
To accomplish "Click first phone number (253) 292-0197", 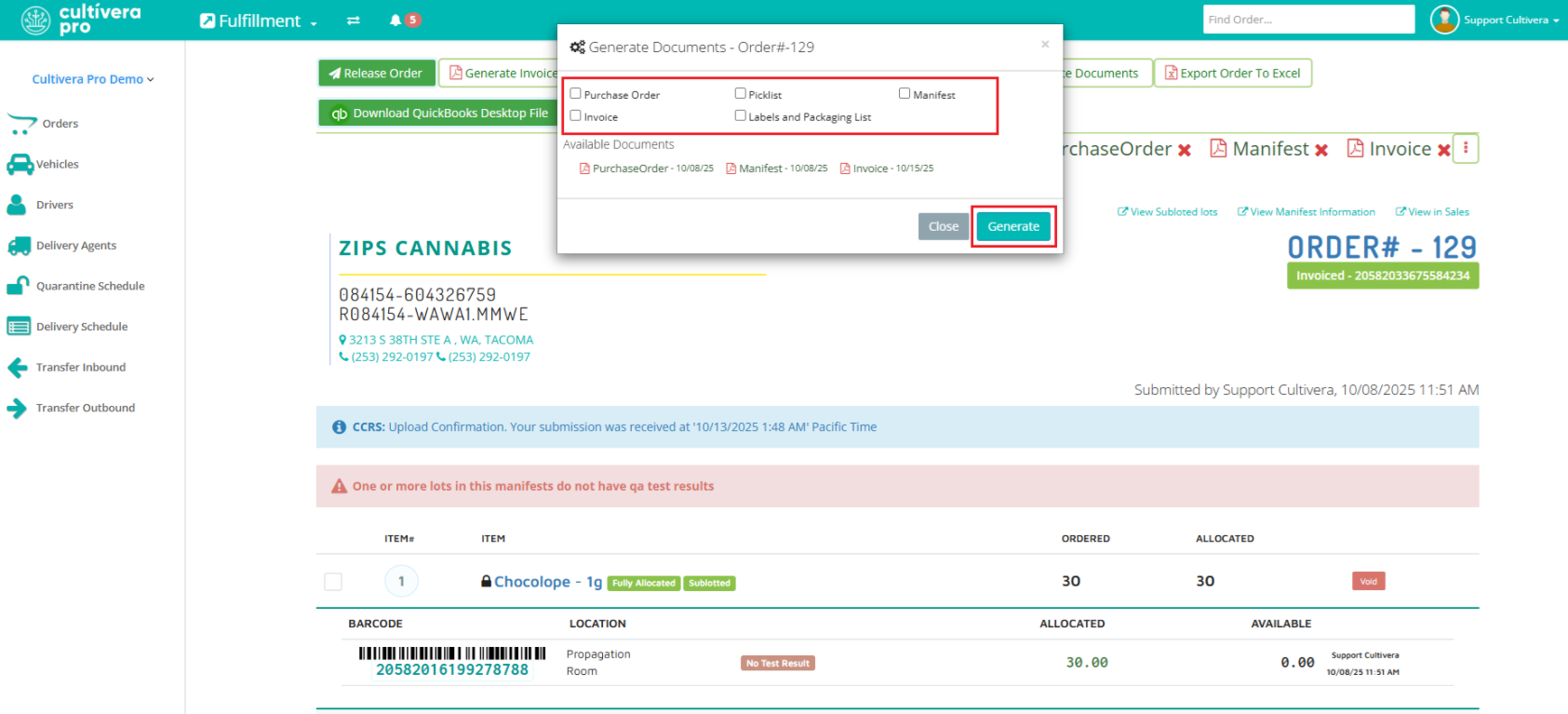I will tap(387, 357).
